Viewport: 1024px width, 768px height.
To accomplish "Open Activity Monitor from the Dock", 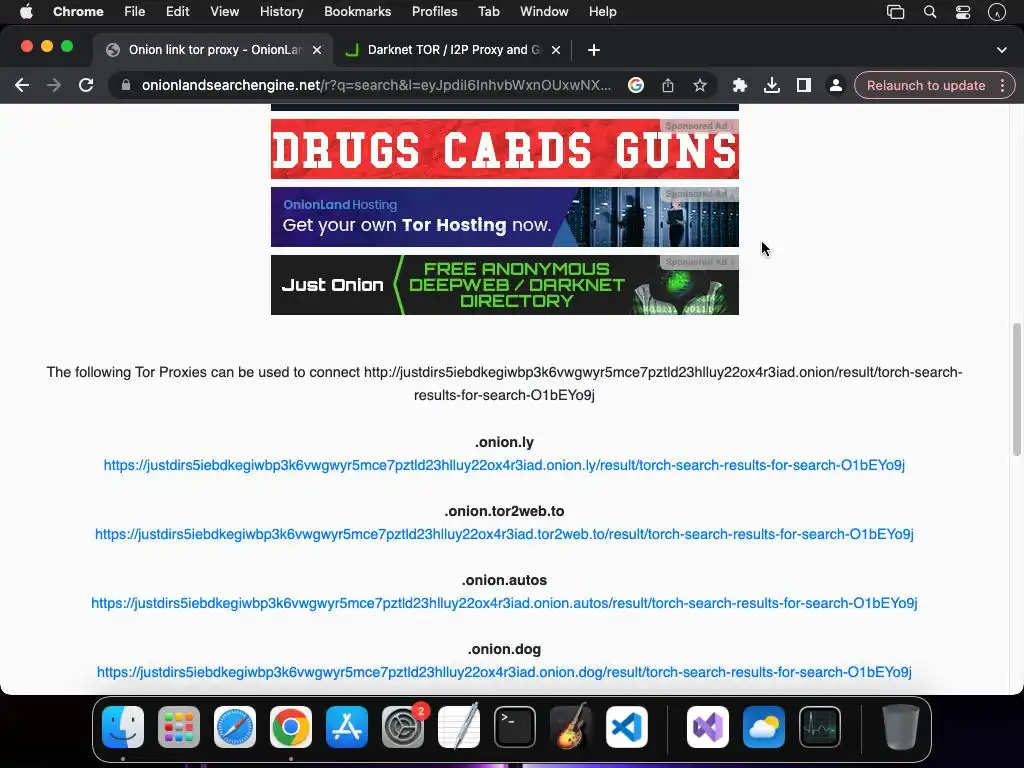I will (x=820, y=727).
